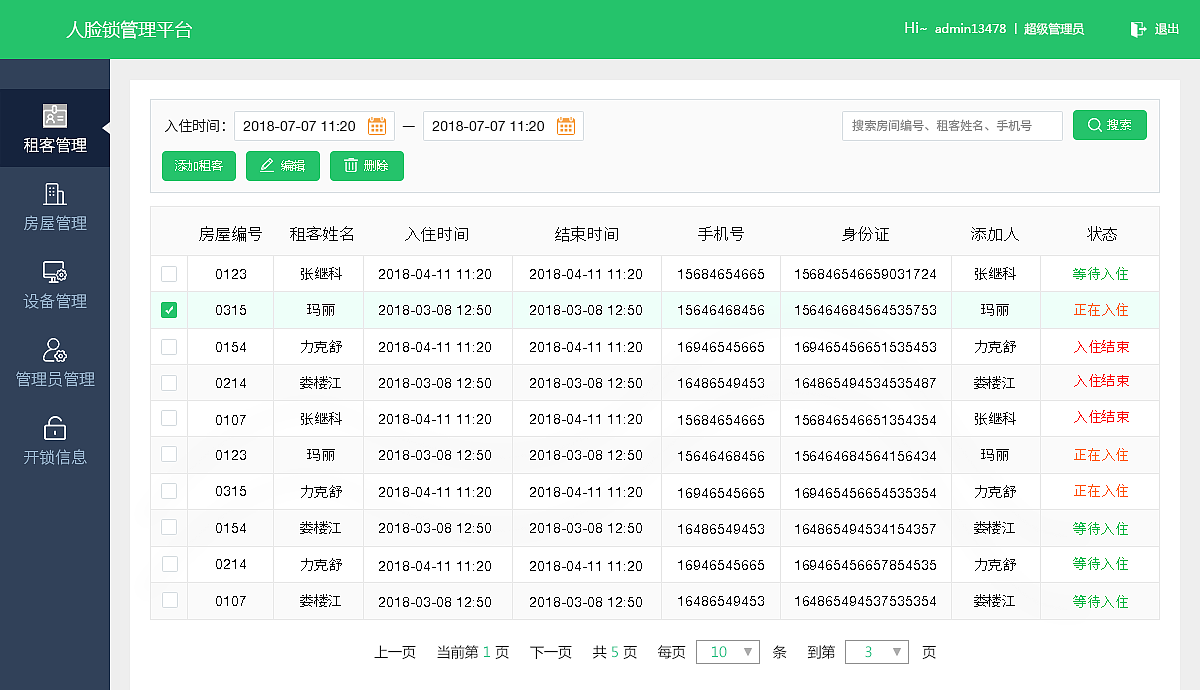Uncheck the selected row for tenant 玛丽 0315

click(168, 310)
